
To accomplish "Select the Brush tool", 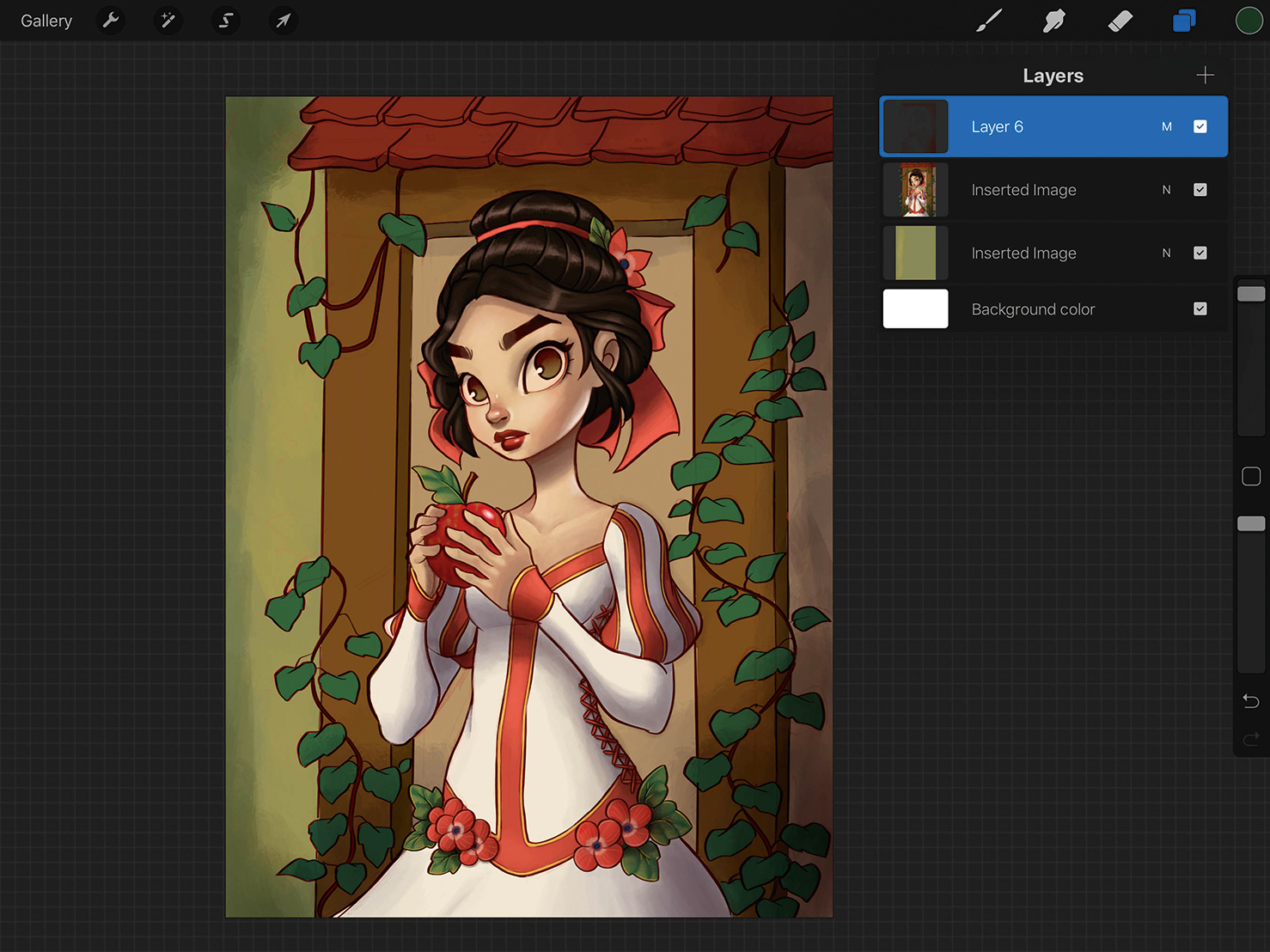I will (989, 21).
